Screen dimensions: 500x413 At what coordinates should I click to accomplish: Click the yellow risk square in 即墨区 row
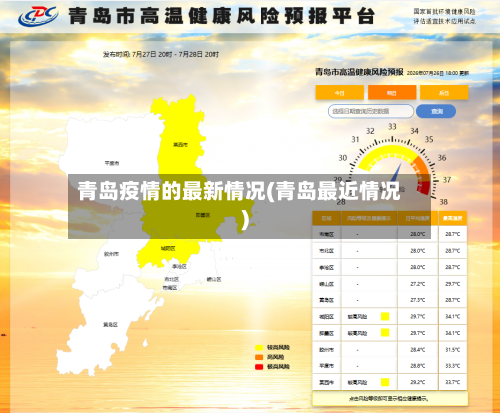[x=385, y=333]
